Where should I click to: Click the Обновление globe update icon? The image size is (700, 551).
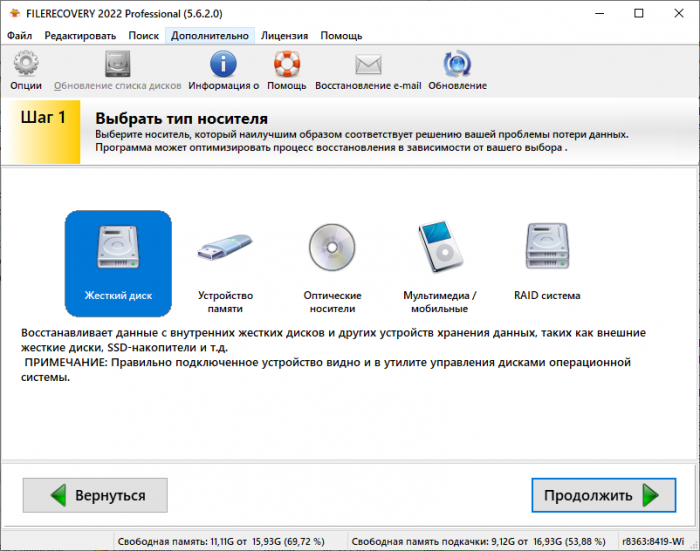coord(457,64)
